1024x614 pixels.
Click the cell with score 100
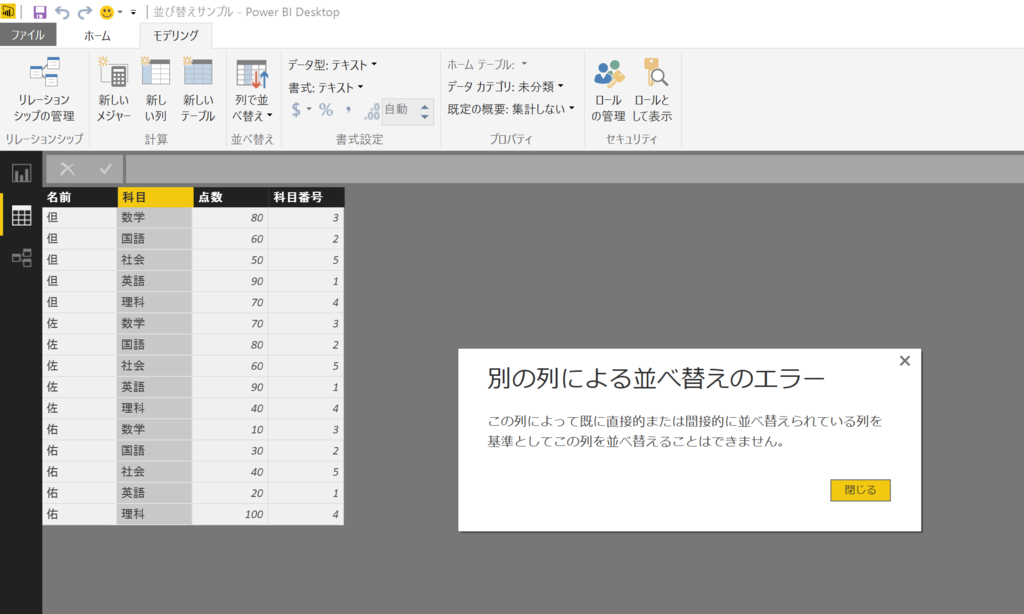click(230, 514)
